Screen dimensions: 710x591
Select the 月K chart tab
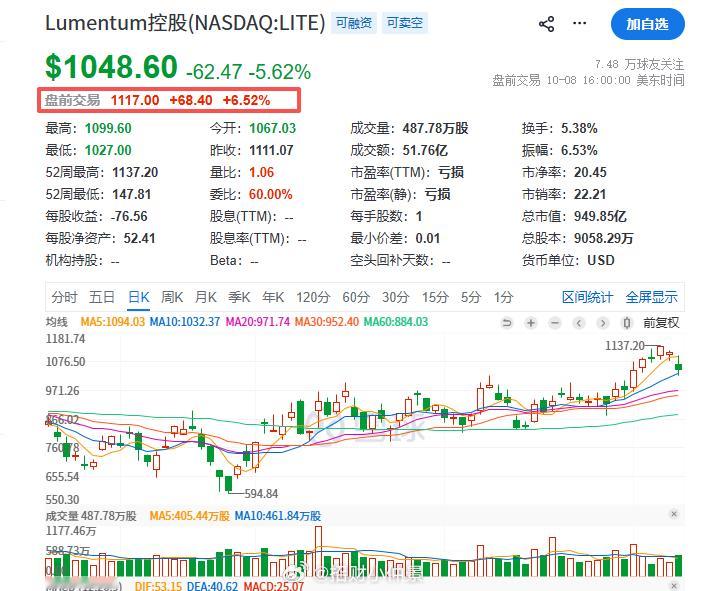click(x=206, y=297)
